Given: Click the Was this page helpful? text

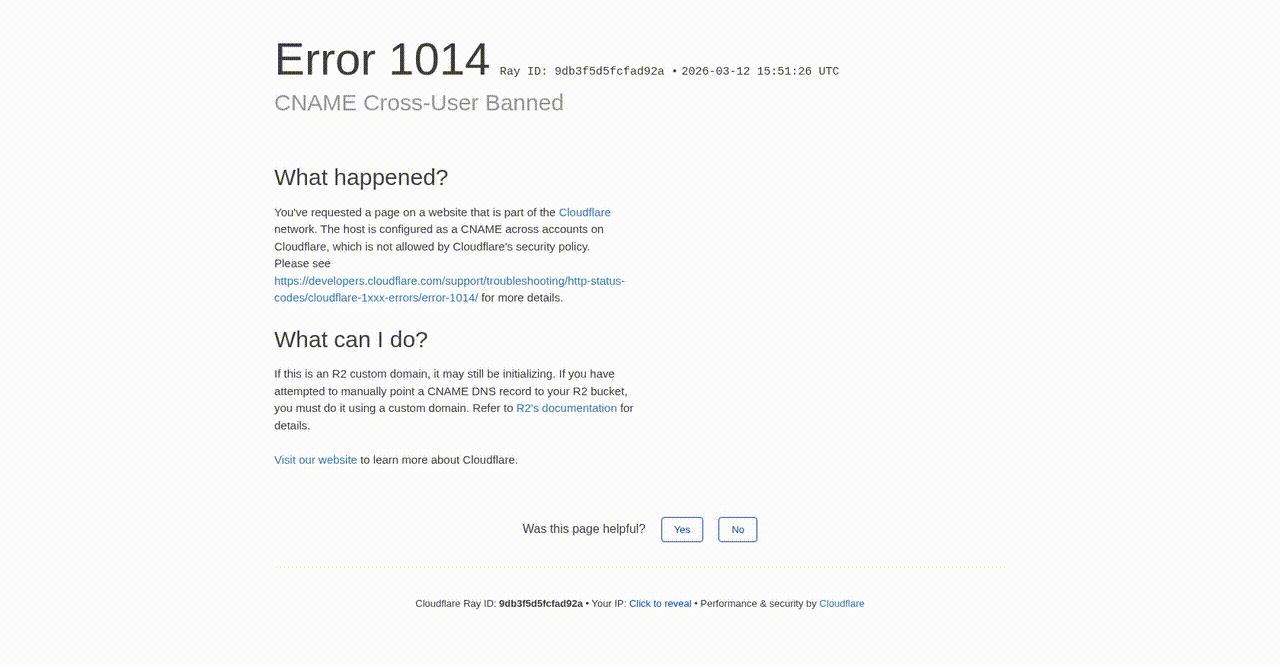Looking at the screenshot, I should pyautogui.click(x=584, y=529).
